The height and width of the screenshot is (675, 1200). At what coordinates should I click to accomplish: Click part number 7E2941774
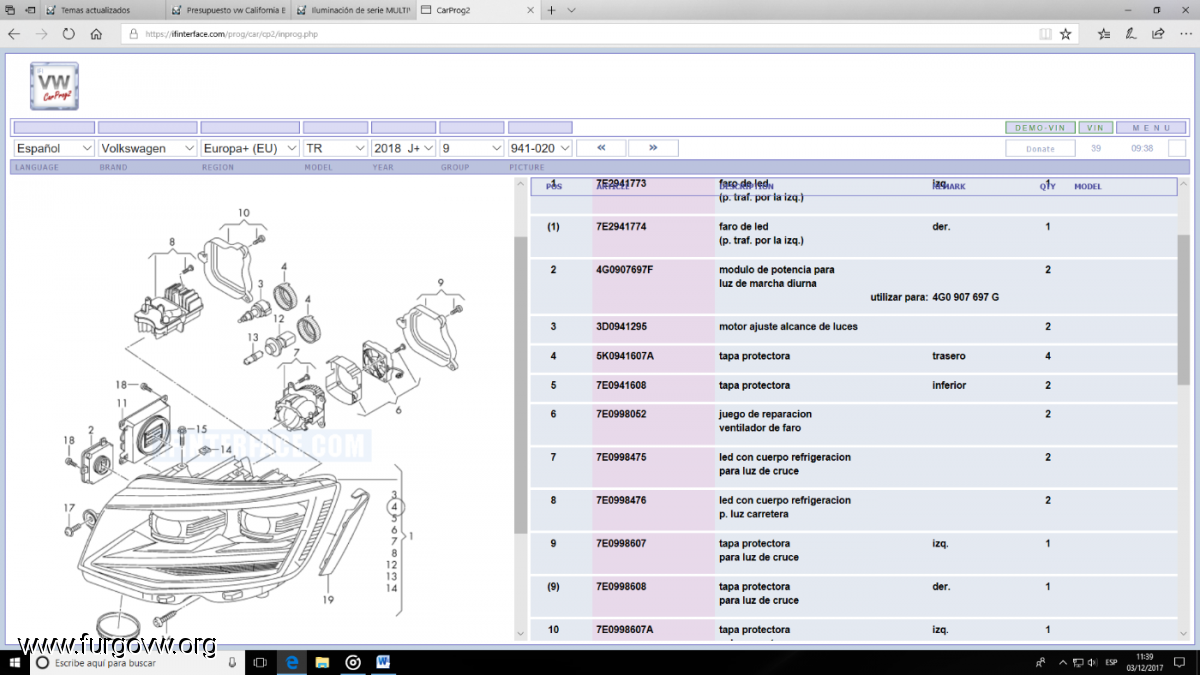pyautogui.click(x=621, y=227)
